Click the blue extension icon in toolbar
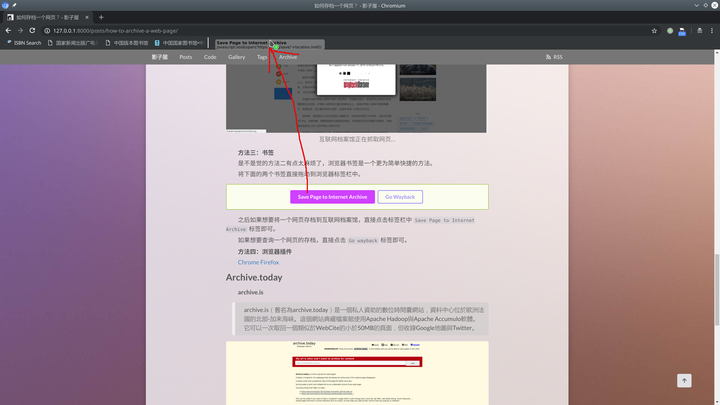This screenshot has height=405, width=720. click(683, 30)
